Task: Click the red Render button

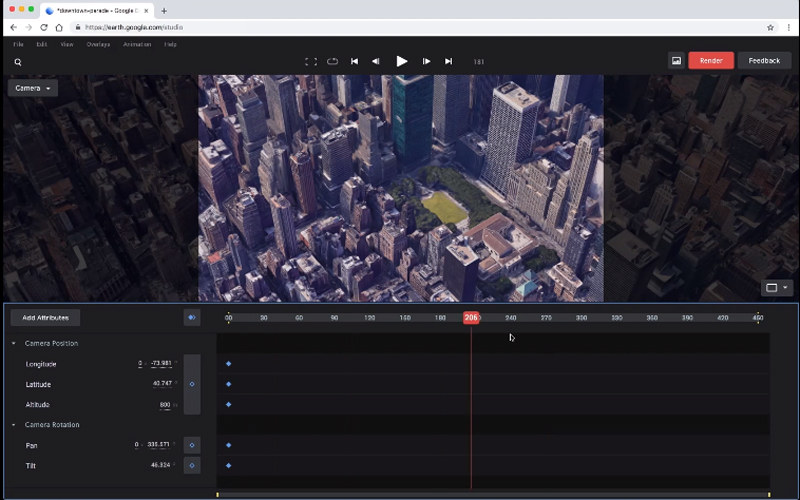Action: pyautogui.click(x=711, y=60)
